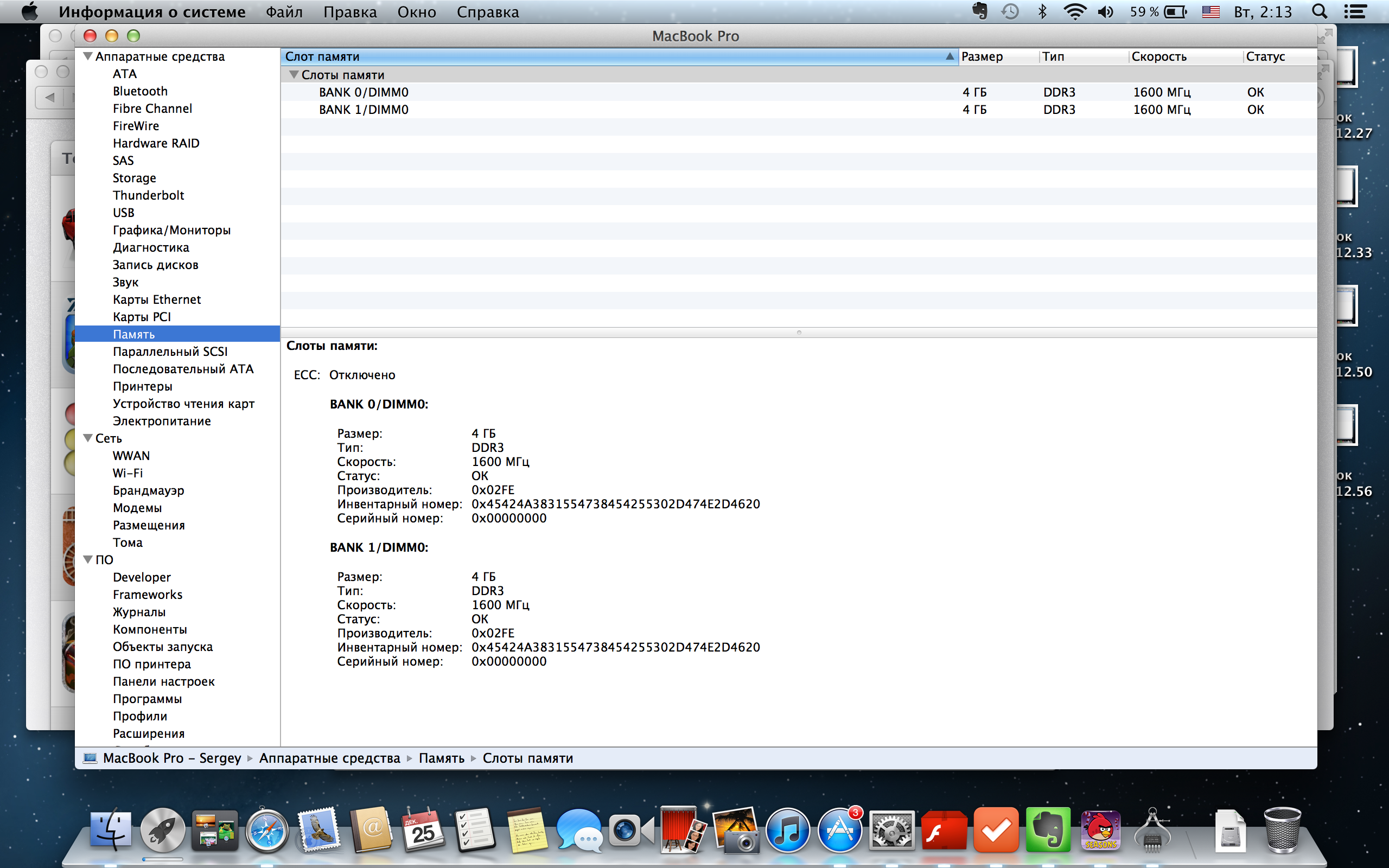Sort by Статус column header
This screenshot has width=1389, height=868.
click(x=1280, y=56)
